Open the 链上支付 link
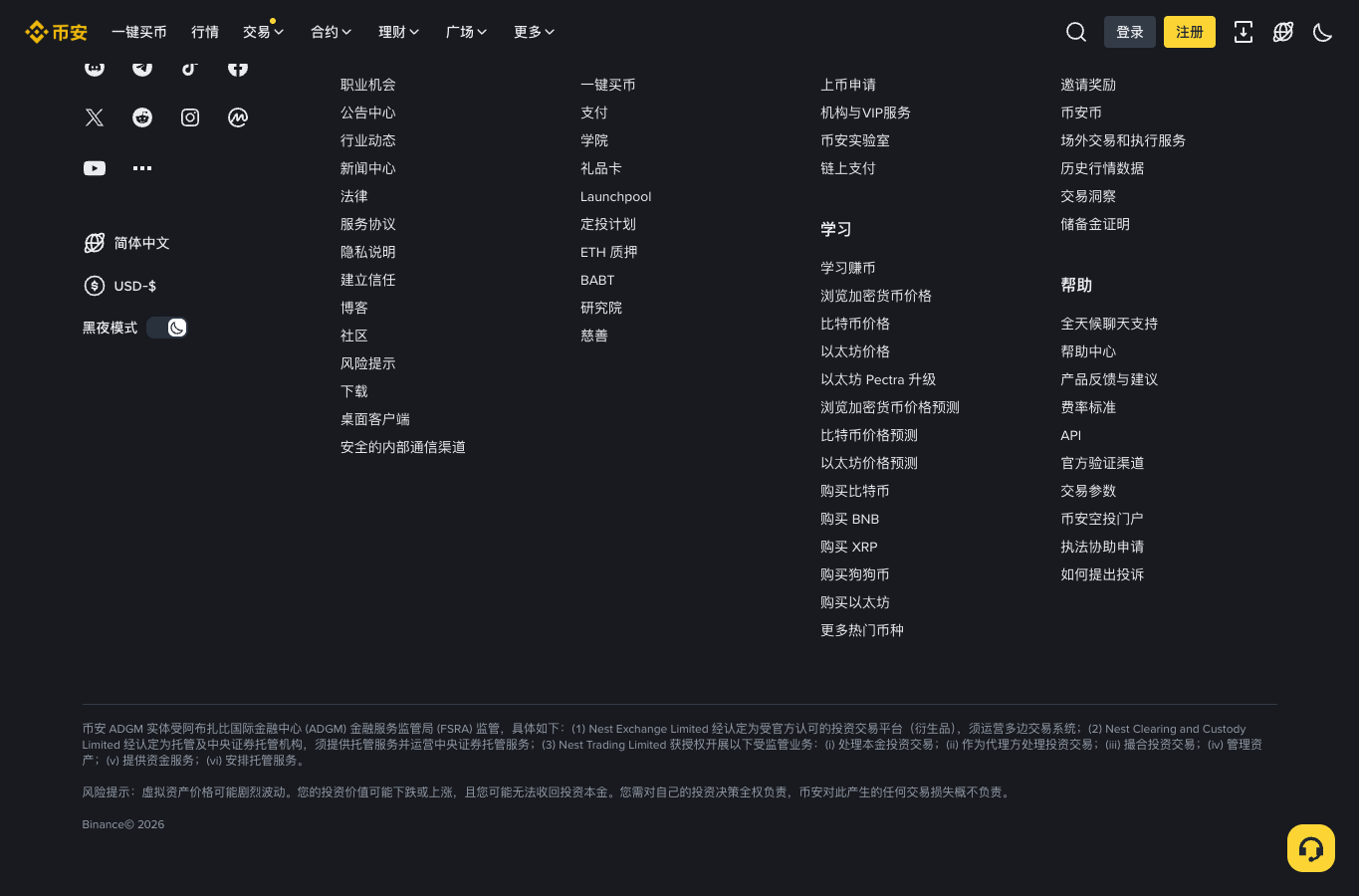This screenshot has width=1359, height=896. point(848,168)
